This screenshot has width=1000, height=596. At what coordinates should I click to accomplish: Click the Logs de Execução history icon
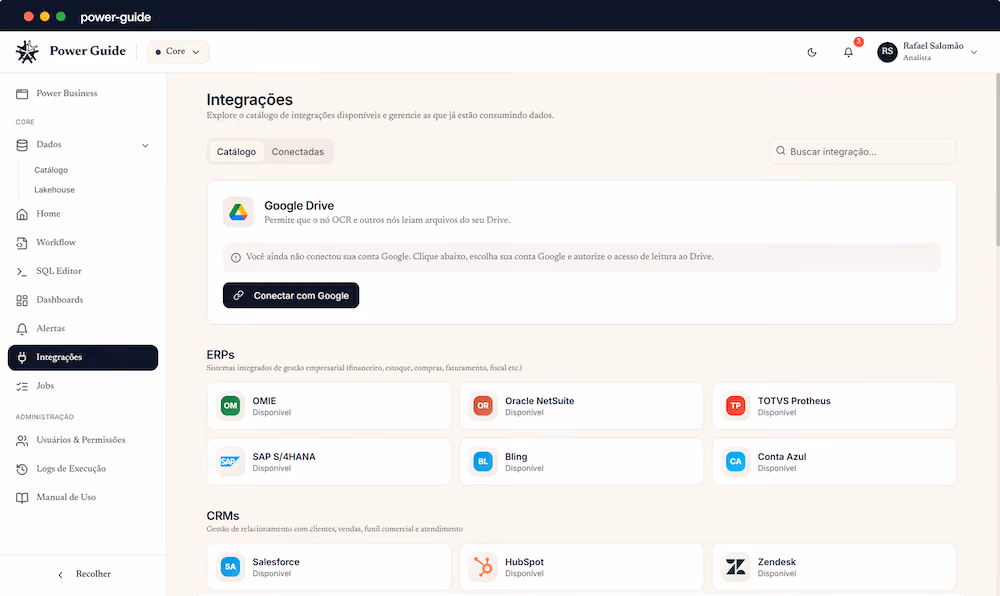click(x=22, y=469)
